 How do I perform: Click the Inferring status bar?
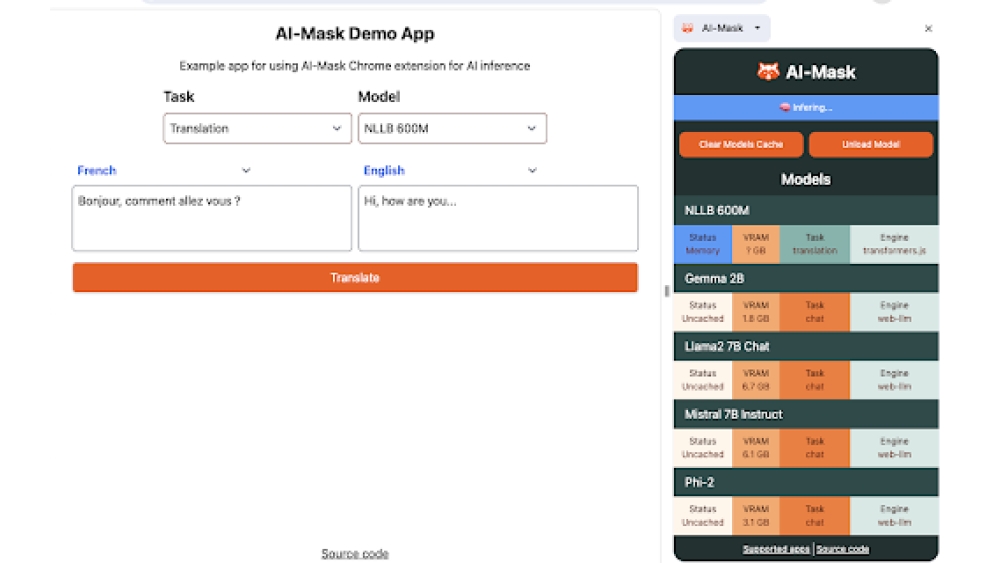(806, 108)
